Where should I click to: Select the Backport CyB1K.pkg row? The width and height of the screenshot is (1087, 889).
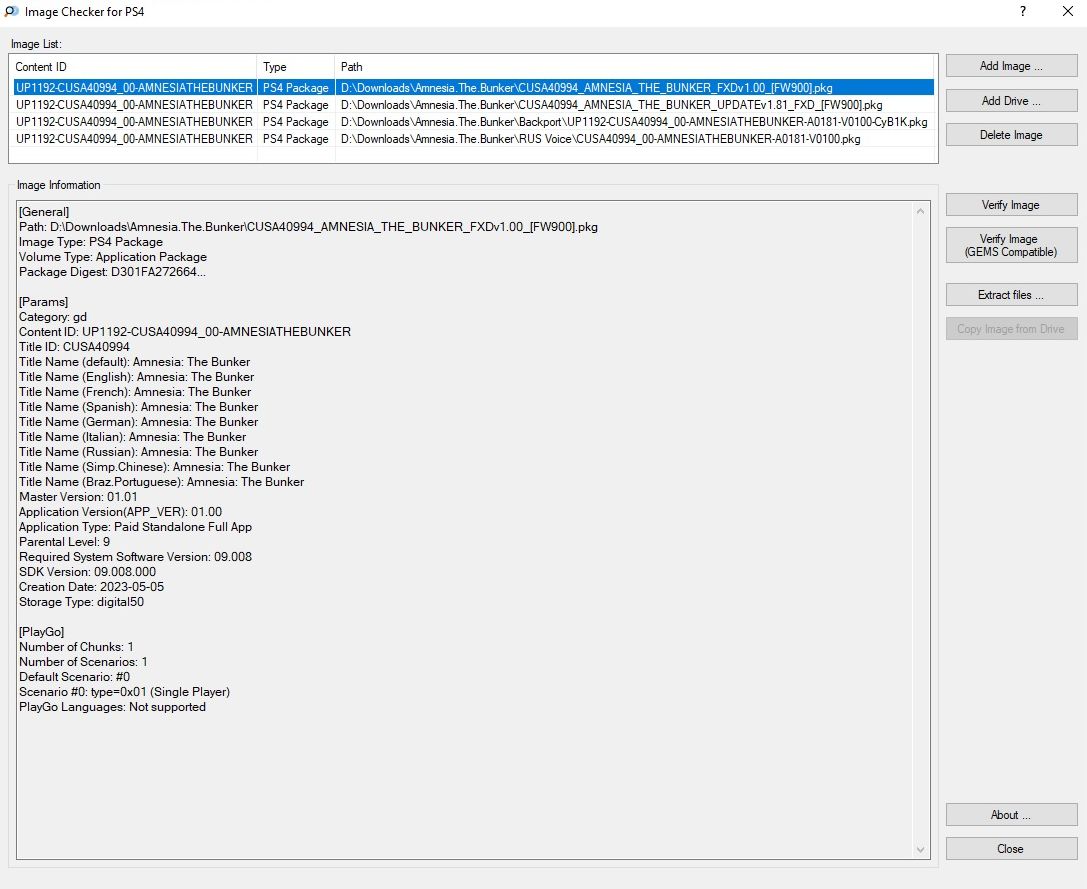click(x=473, y=121)
